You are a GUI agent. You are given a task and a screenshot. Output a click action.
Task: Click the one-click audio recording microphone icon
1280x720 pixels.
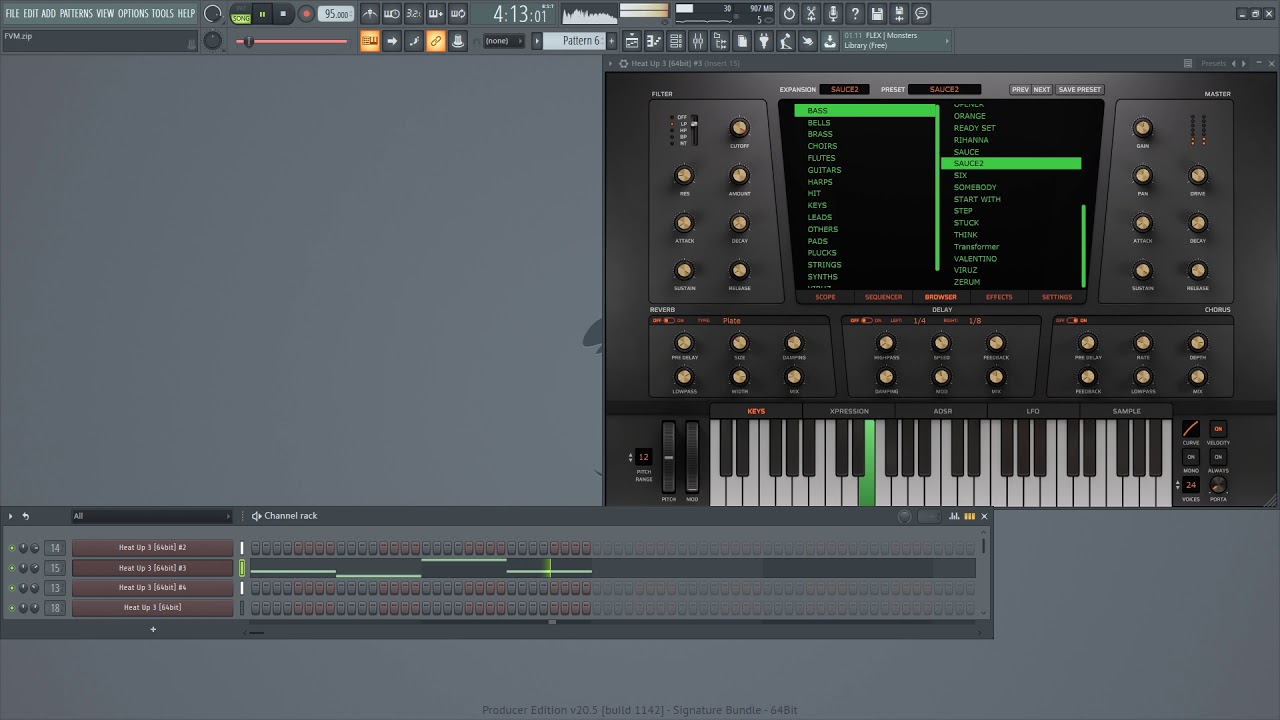point(833,14)
